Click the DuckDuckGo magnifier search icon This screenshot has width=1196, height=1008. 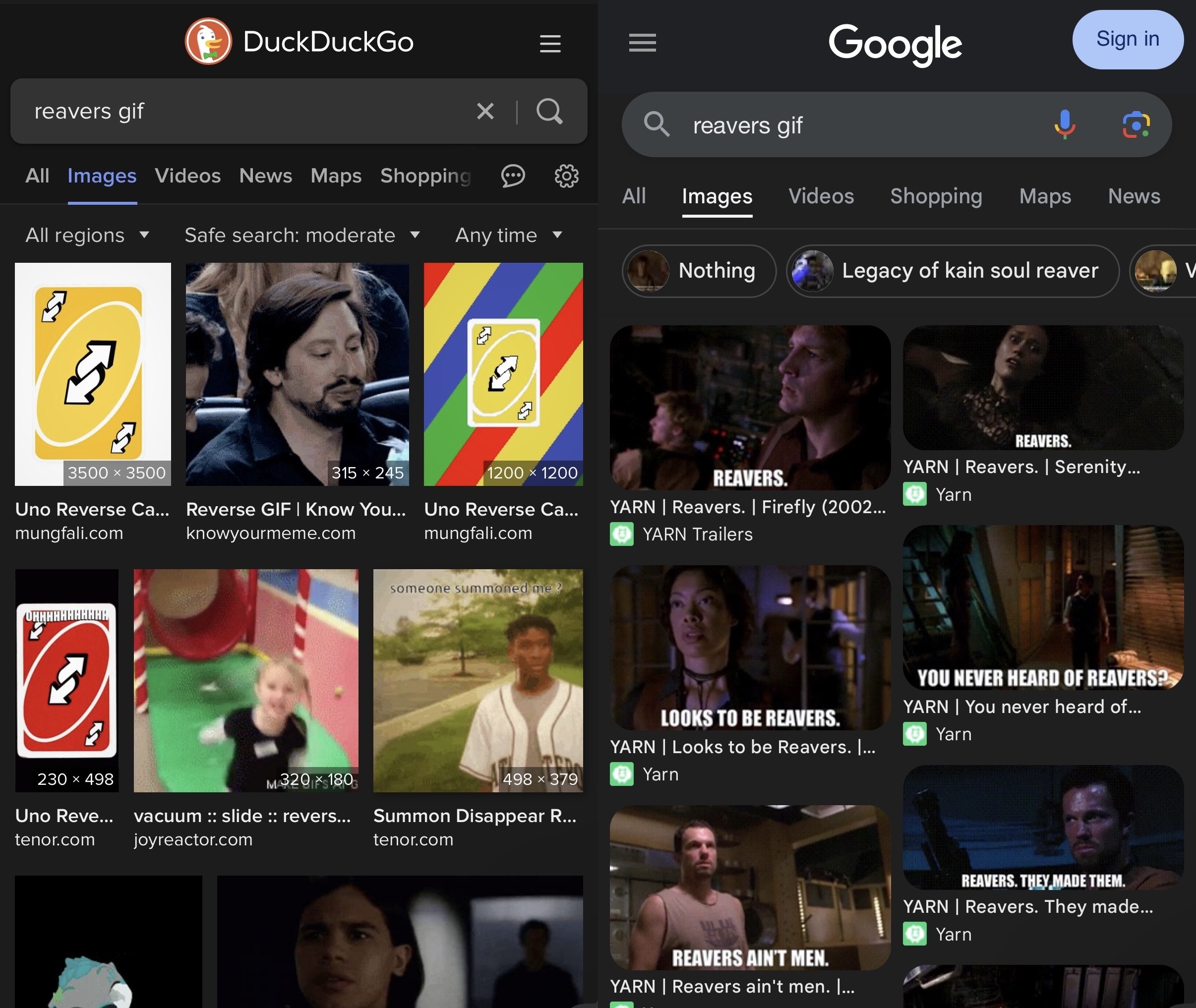[549, 111]
